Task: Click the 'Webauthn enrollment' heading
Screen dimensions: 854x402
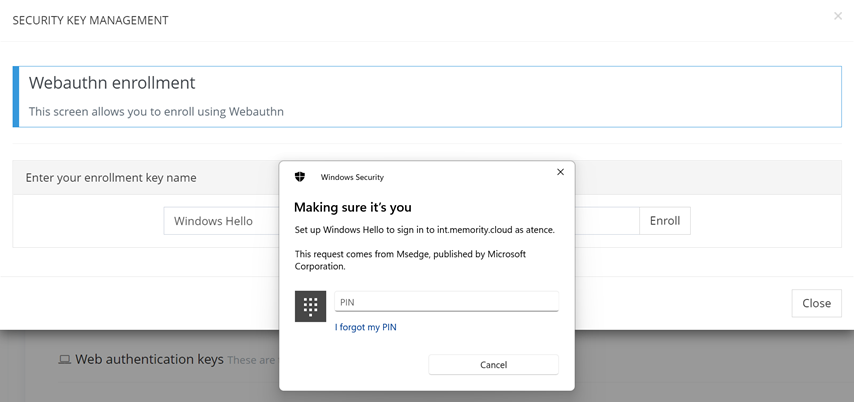Action: click(112, 83)
